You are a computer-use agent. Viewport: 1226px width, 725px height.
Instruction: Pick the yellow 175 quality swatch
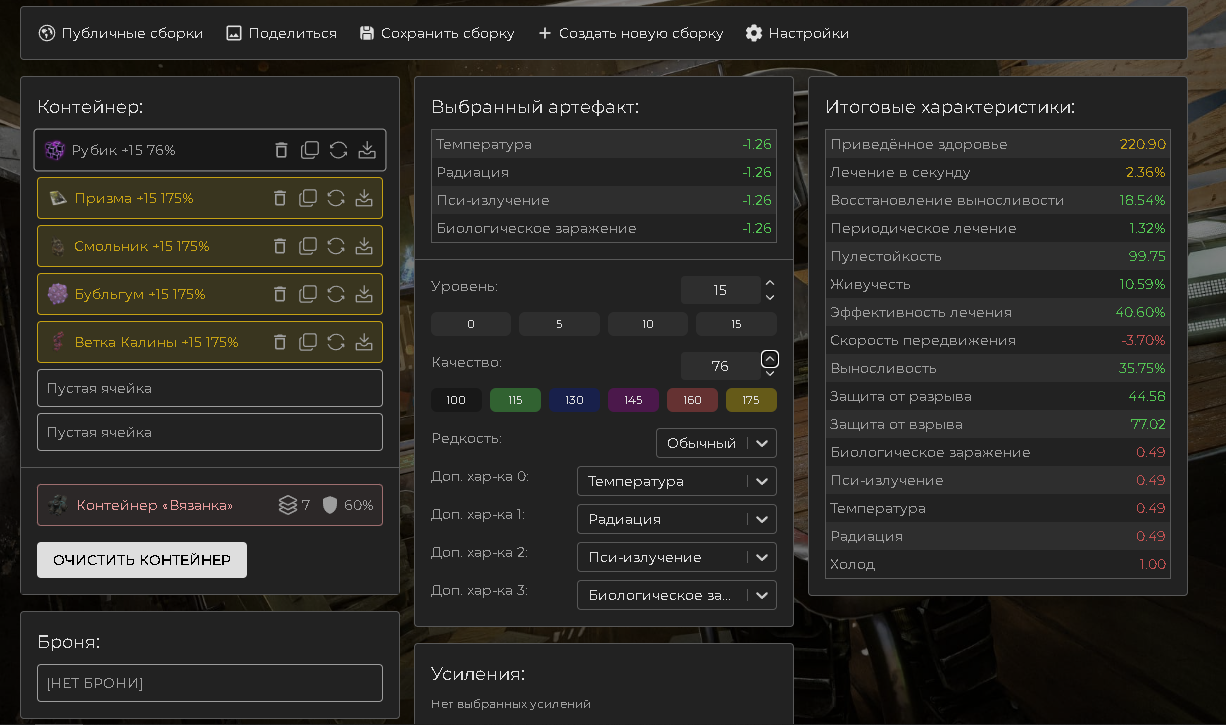pos(751,400)
